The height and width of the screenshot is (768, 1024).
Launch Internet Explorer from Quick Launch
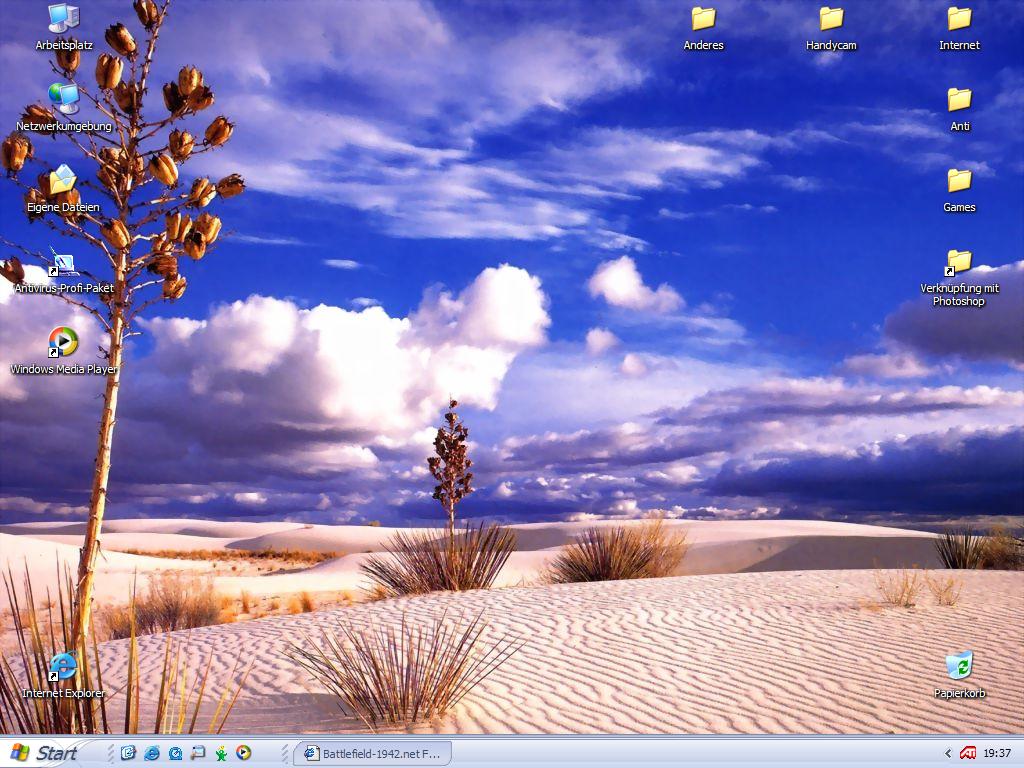(152, 753)
